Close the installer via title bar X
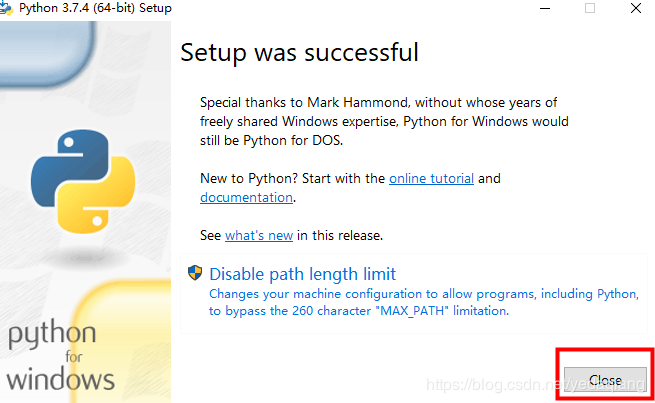655x403 pixels. point(636,8)
